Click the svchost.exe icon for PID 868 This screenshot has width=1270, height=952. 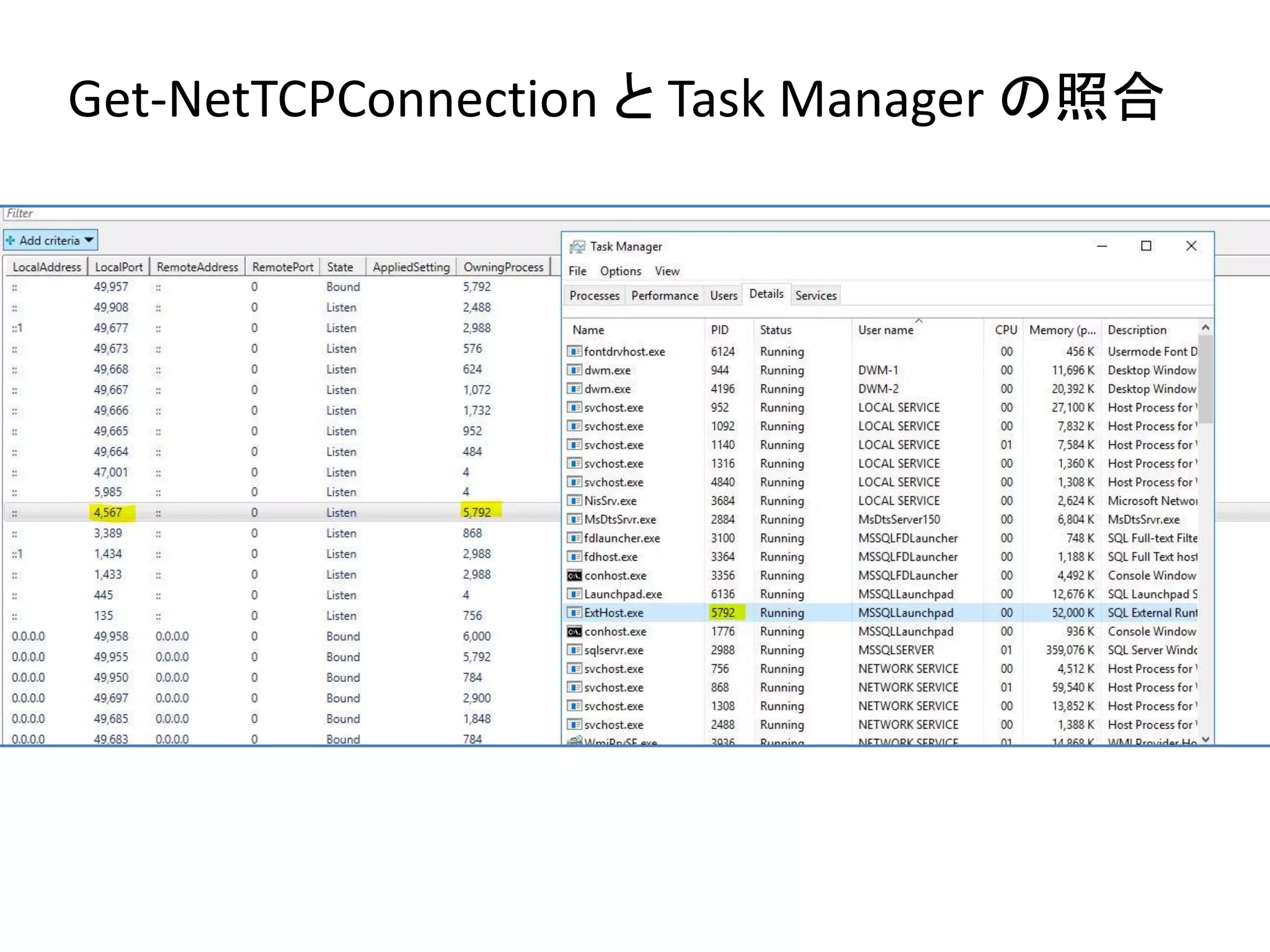(574, 687)
